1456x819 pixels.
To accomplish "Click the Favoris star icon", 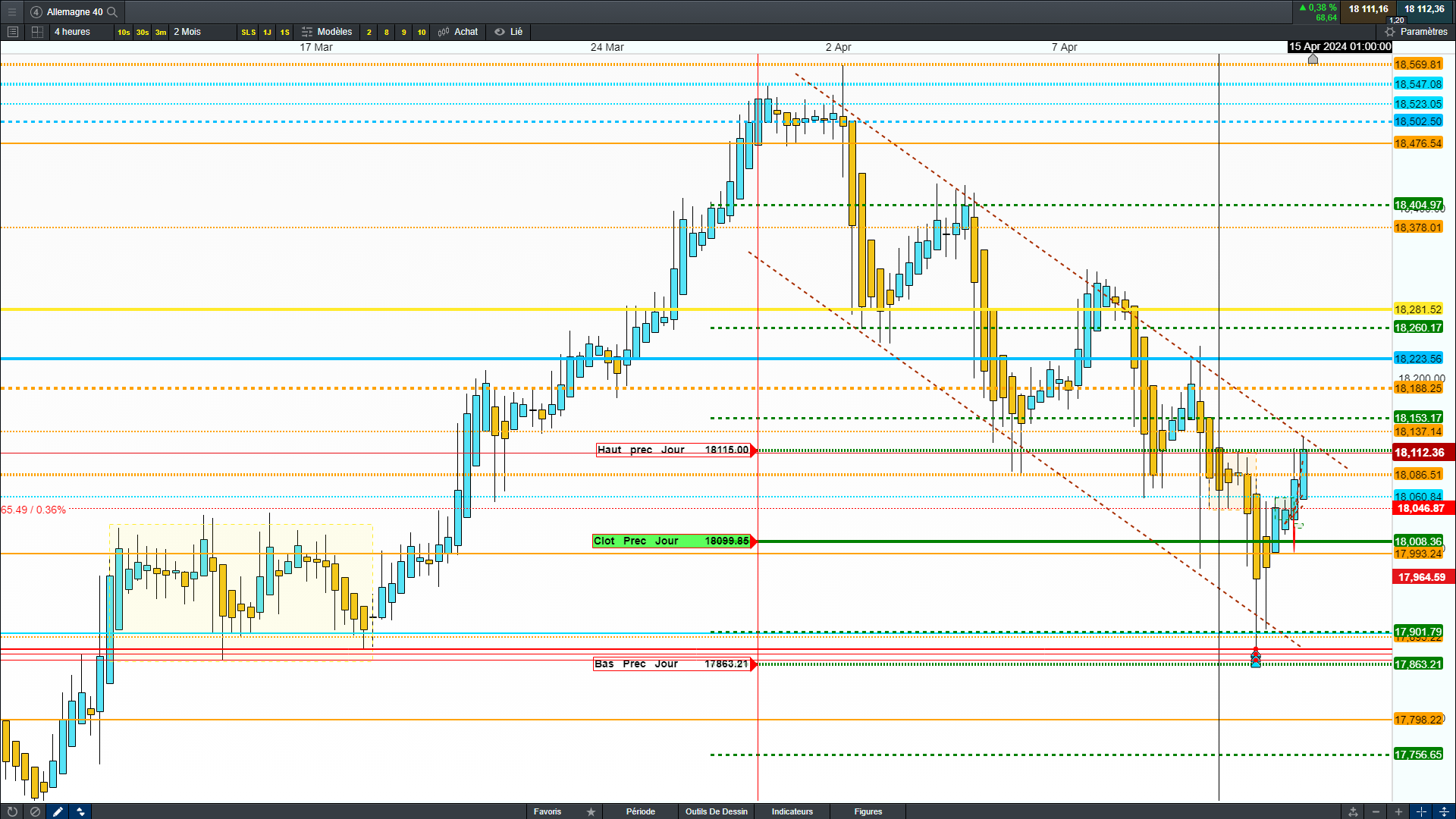I will click(591, 811).
